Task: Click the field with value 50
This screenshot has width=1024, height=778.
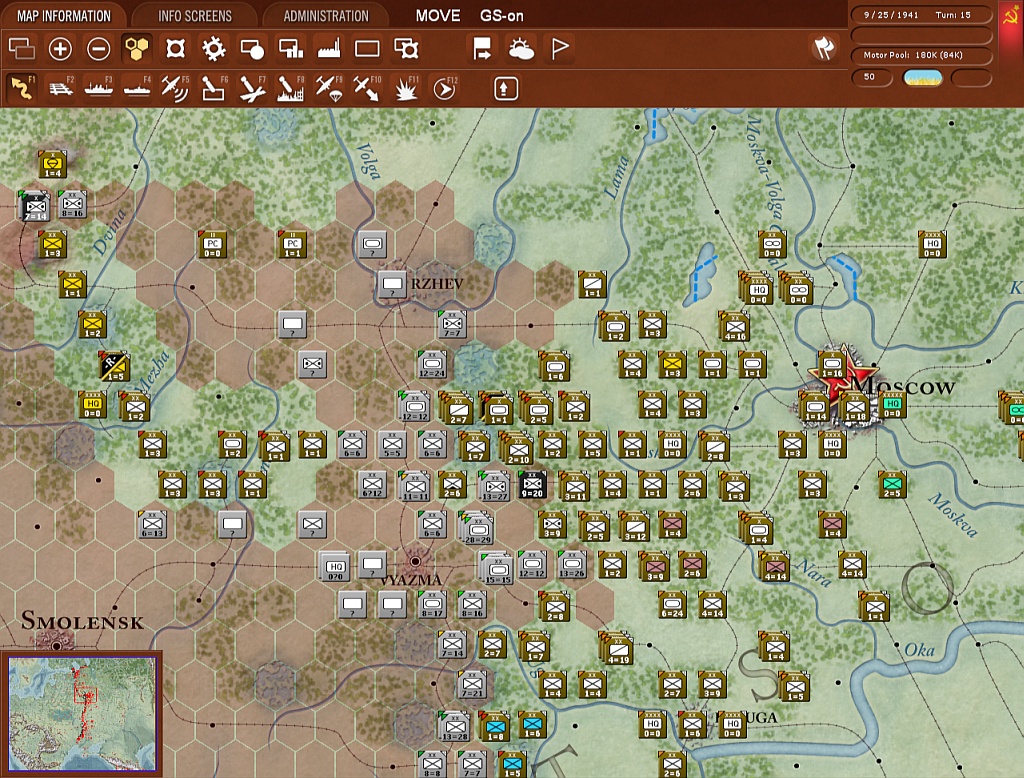Action: 872,78
